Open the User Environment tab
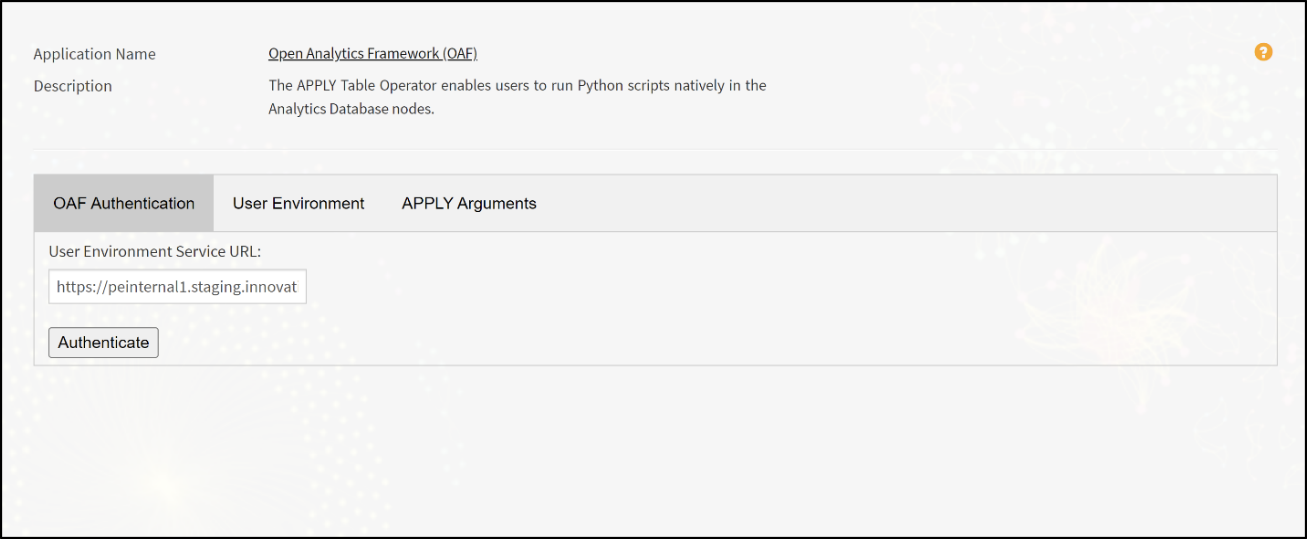 tap(298, 204)
